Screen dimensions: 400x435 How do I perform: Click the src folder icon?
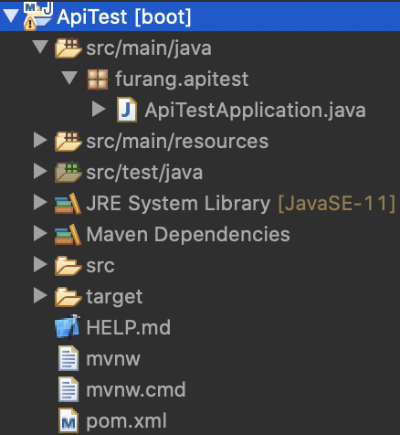pos(68,266)
